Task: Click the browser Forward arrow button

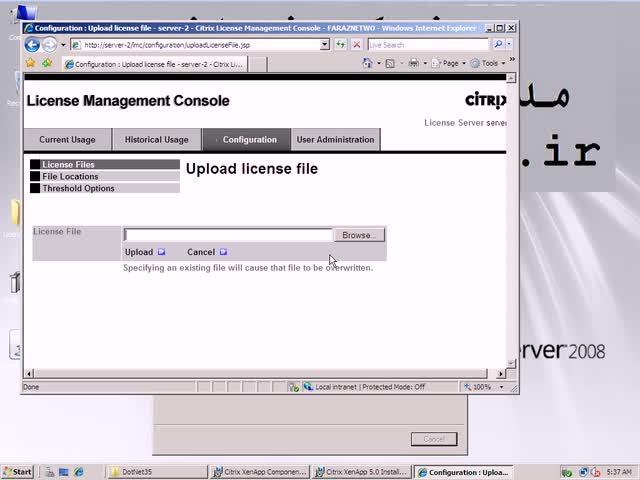Action: pos(49,44)
